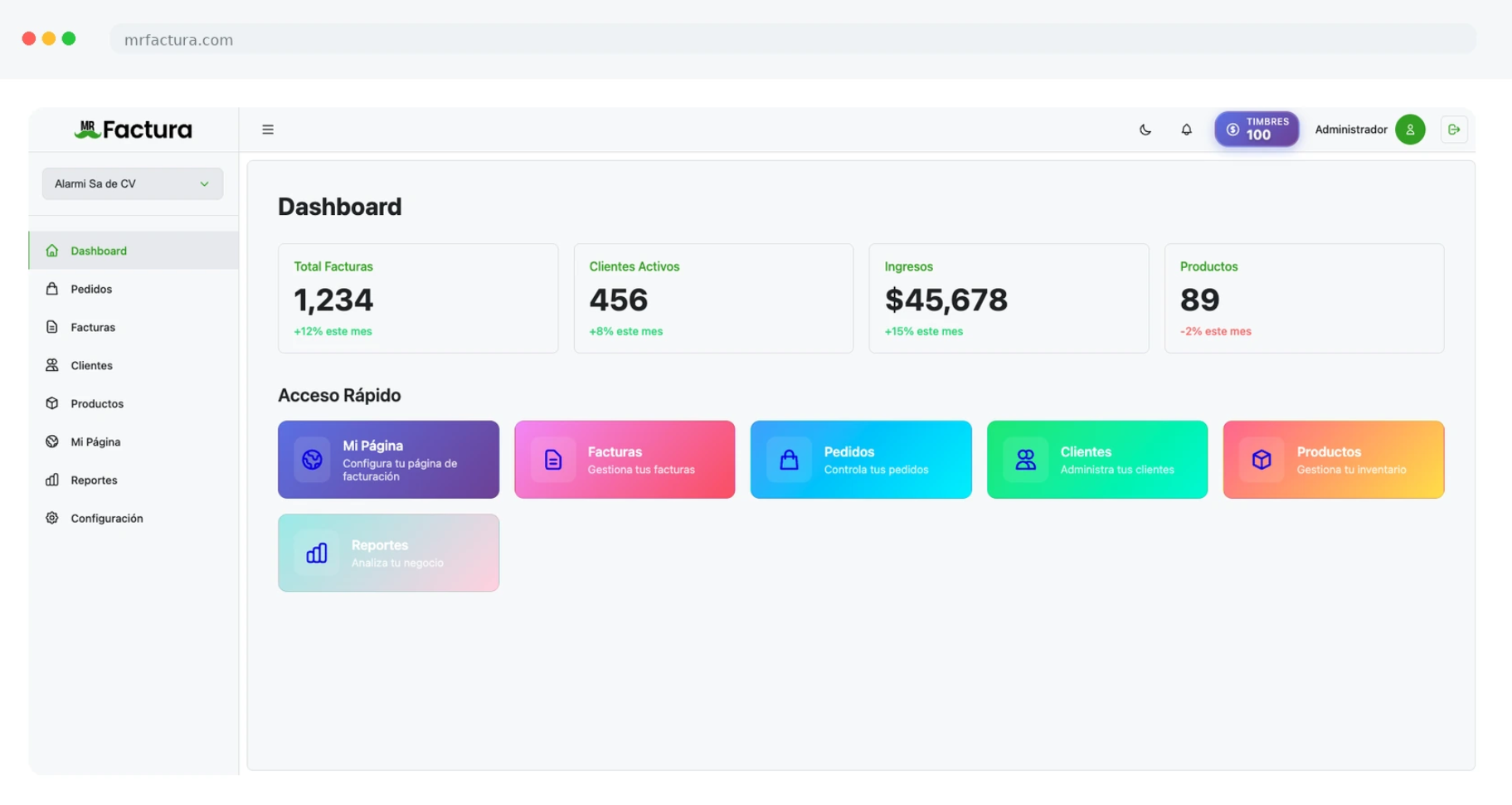Click the Clientes sidebar people icon
The image size is (1512, 805).
(x=52, y=365)
